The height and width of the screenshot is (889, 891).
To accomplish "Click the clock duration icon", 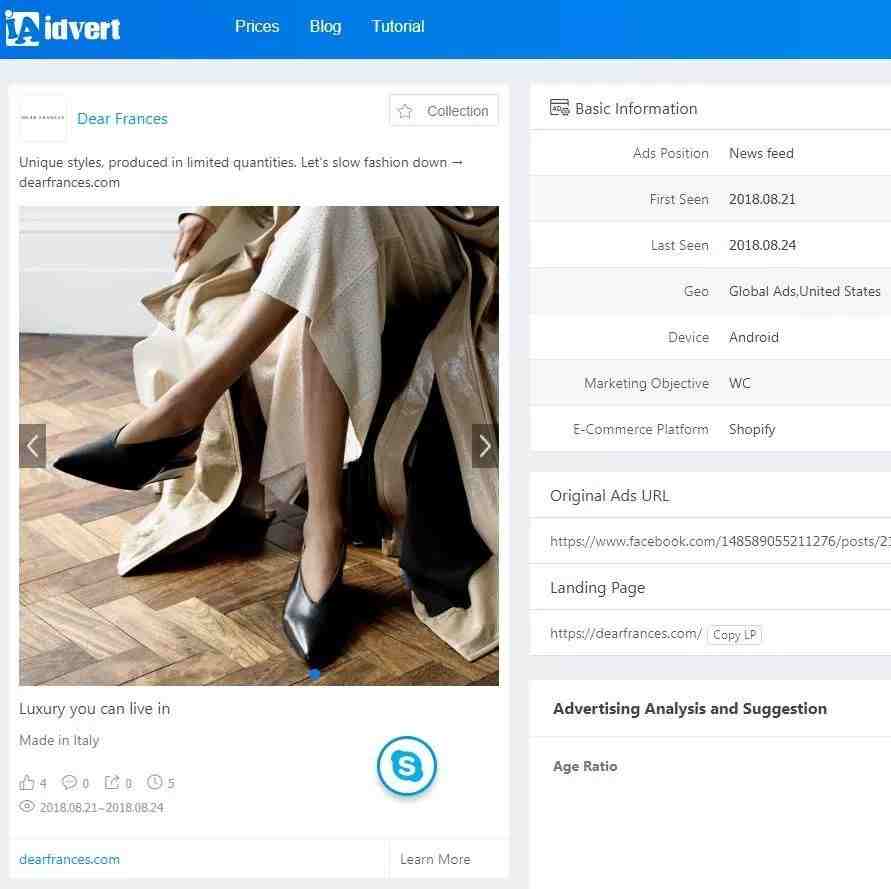I will [155, 782].
